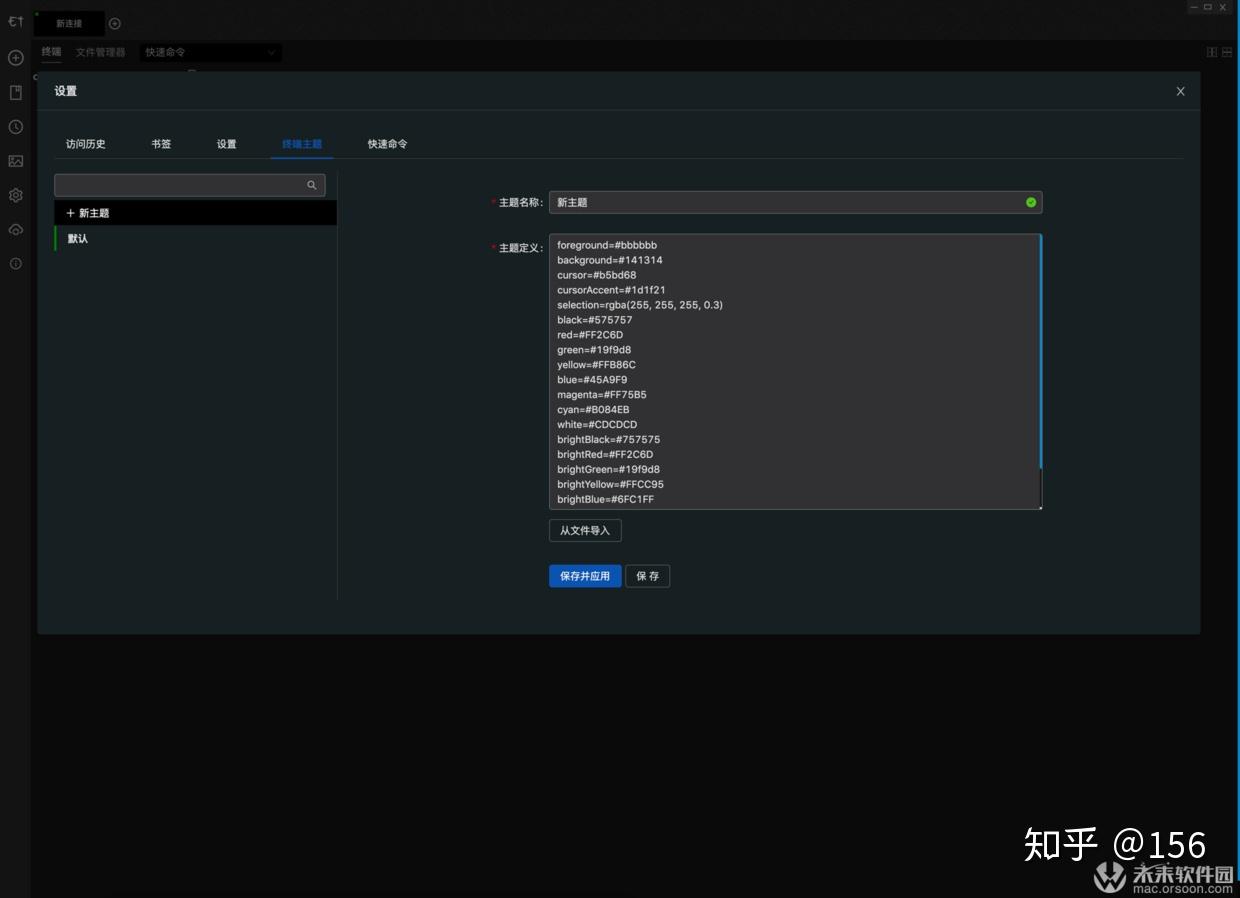Open settings gear icon in sidebar
This screenshot has height=898, width=1240.
tap(15, 195)
